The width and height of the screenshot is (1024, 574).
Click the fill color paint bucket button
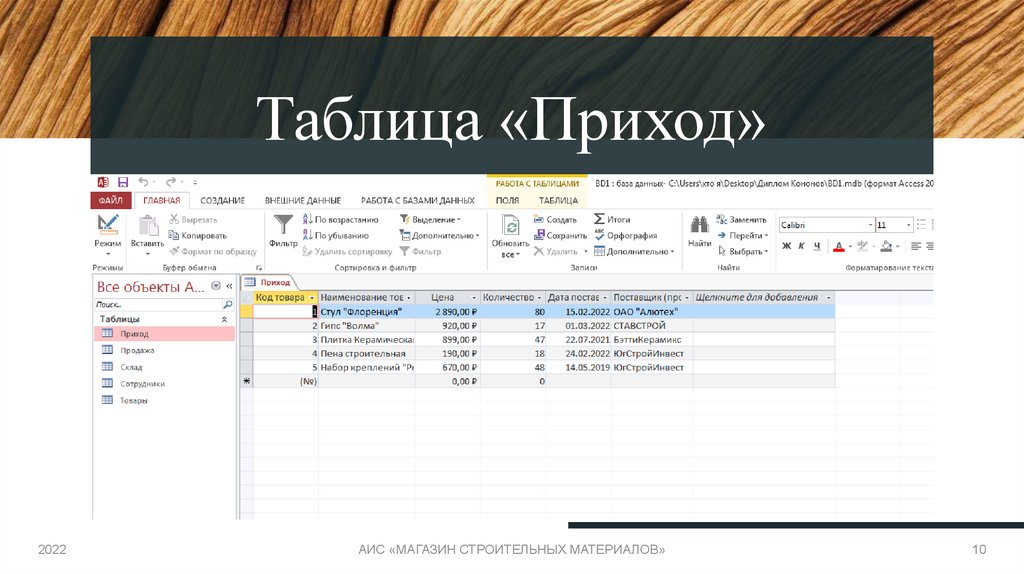(886, 246)
